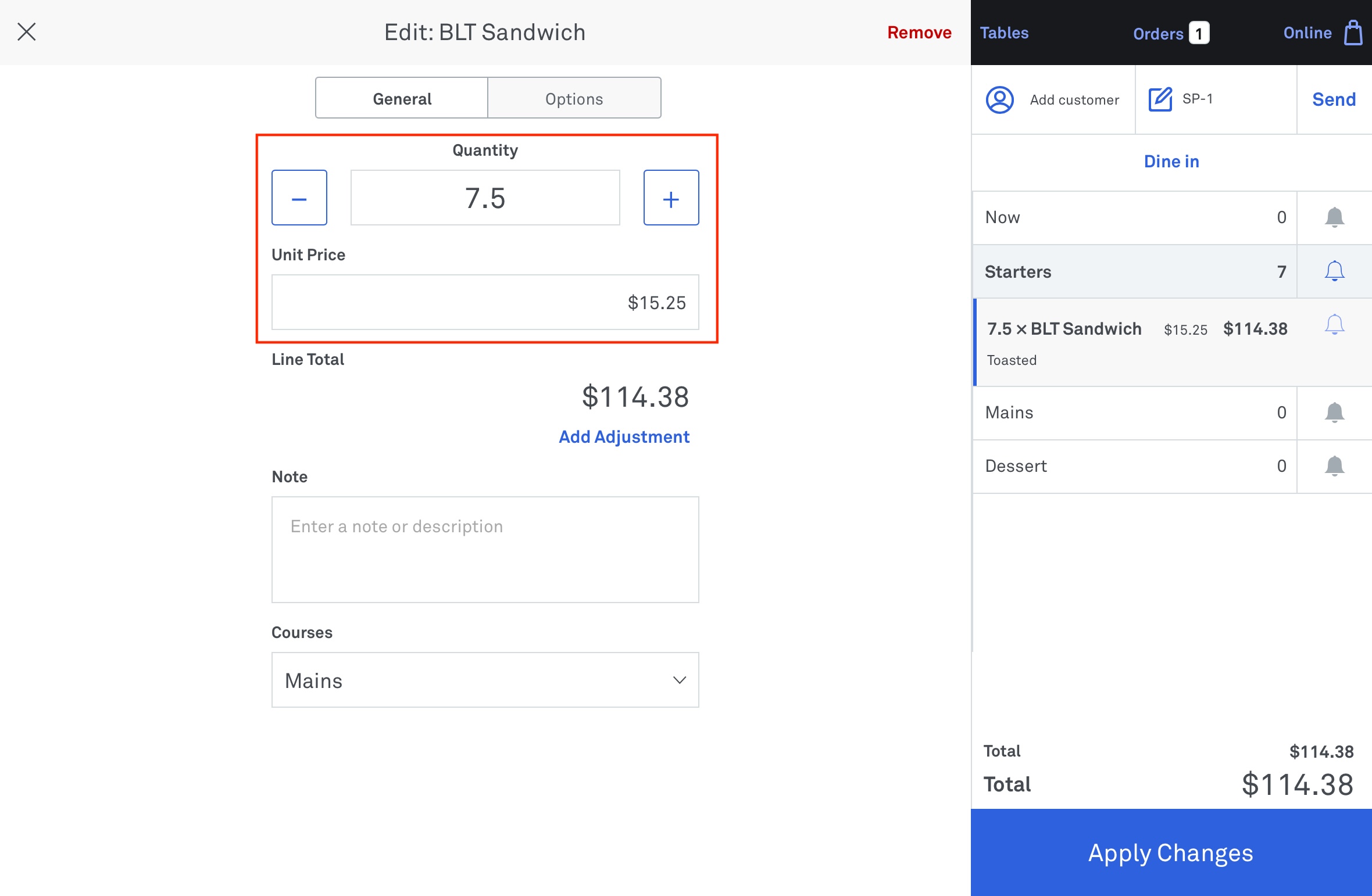Click the Dine in order type link
Viewport: 1372px width, 896px height.
(x=1171, y=162)
